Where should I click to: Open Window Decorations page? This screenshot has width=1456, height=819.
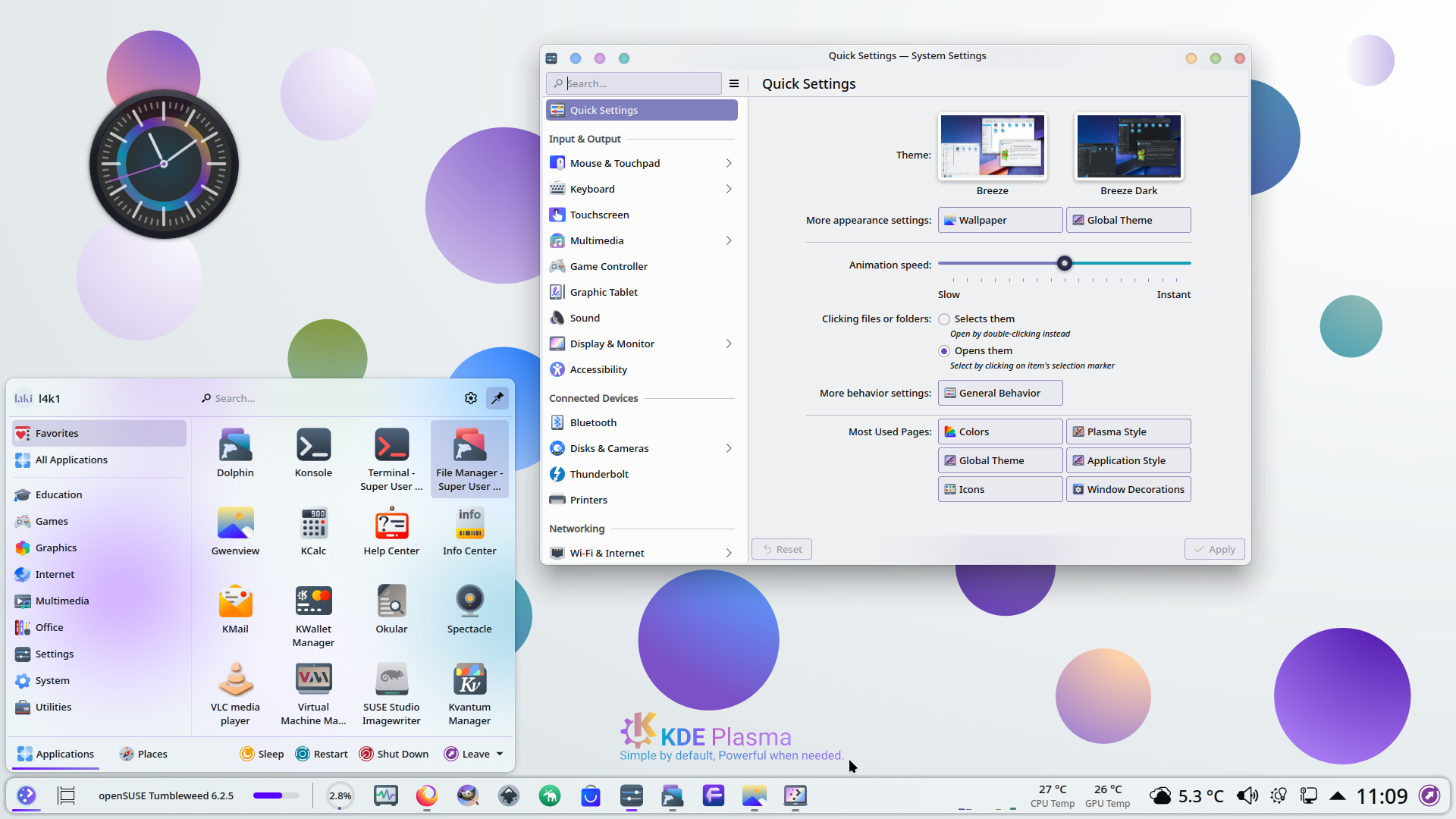1128,489
